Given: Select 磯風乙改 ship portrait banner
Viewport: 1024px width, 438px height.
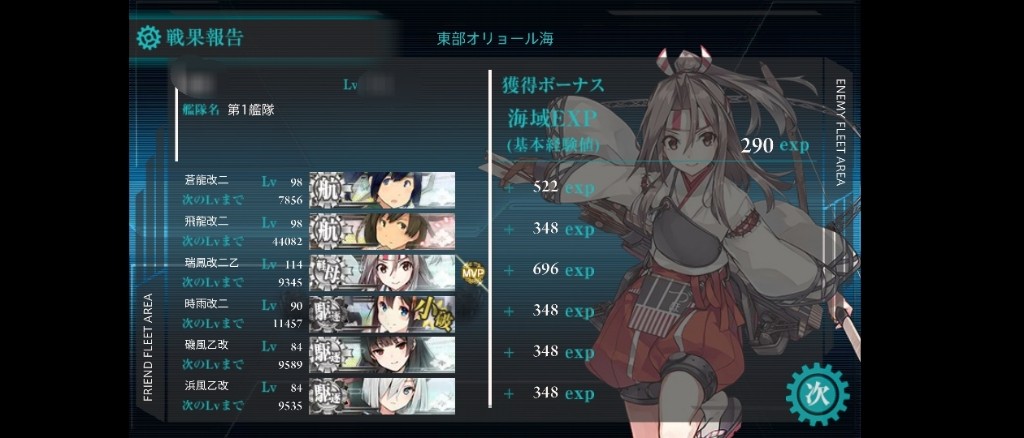Looking at the screenshot, I should click(382, 354).
